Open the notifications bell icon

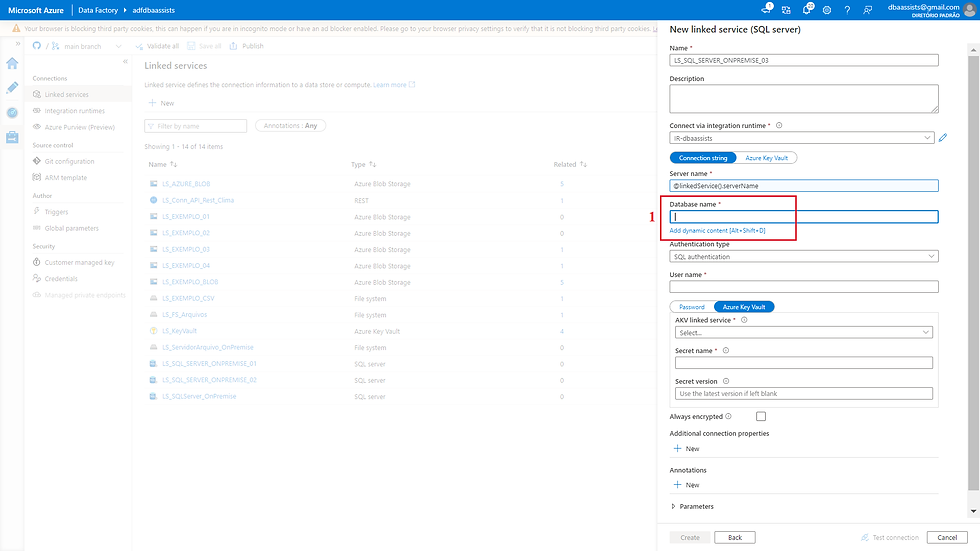point(808,9)
